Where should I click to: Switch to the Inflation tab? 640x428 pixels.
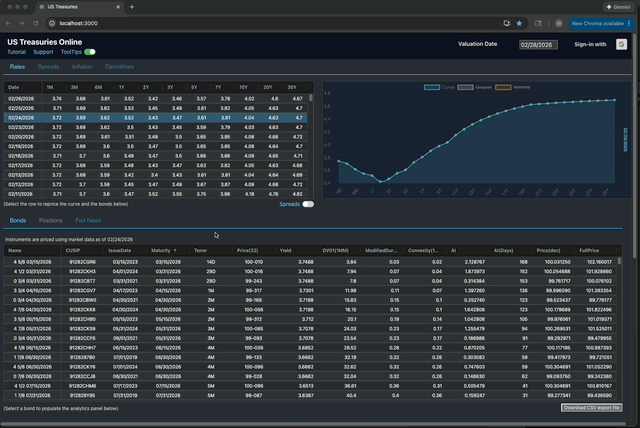tap(82, 66)
